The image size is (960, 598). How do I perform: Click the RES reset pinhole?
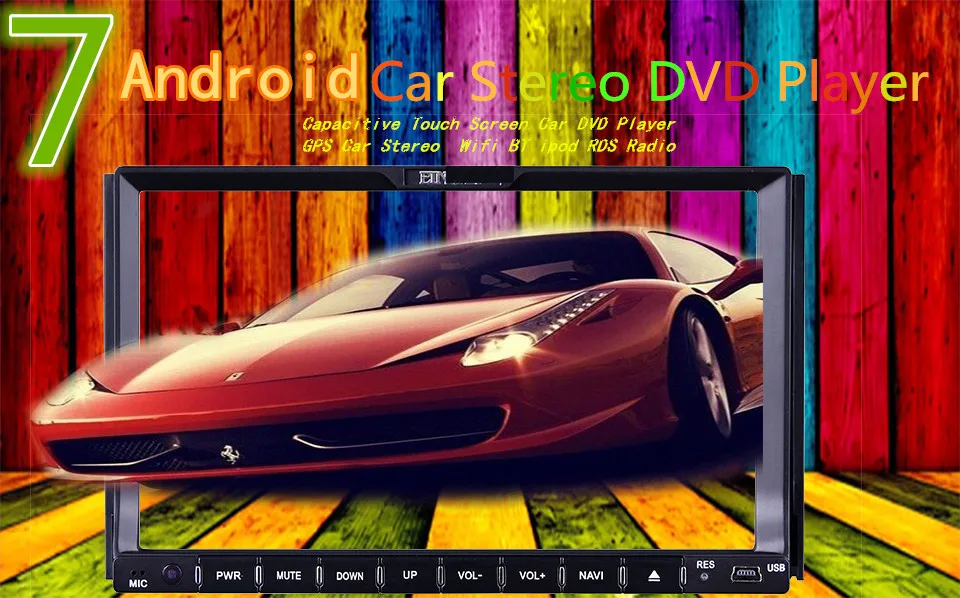click(704, 577)
